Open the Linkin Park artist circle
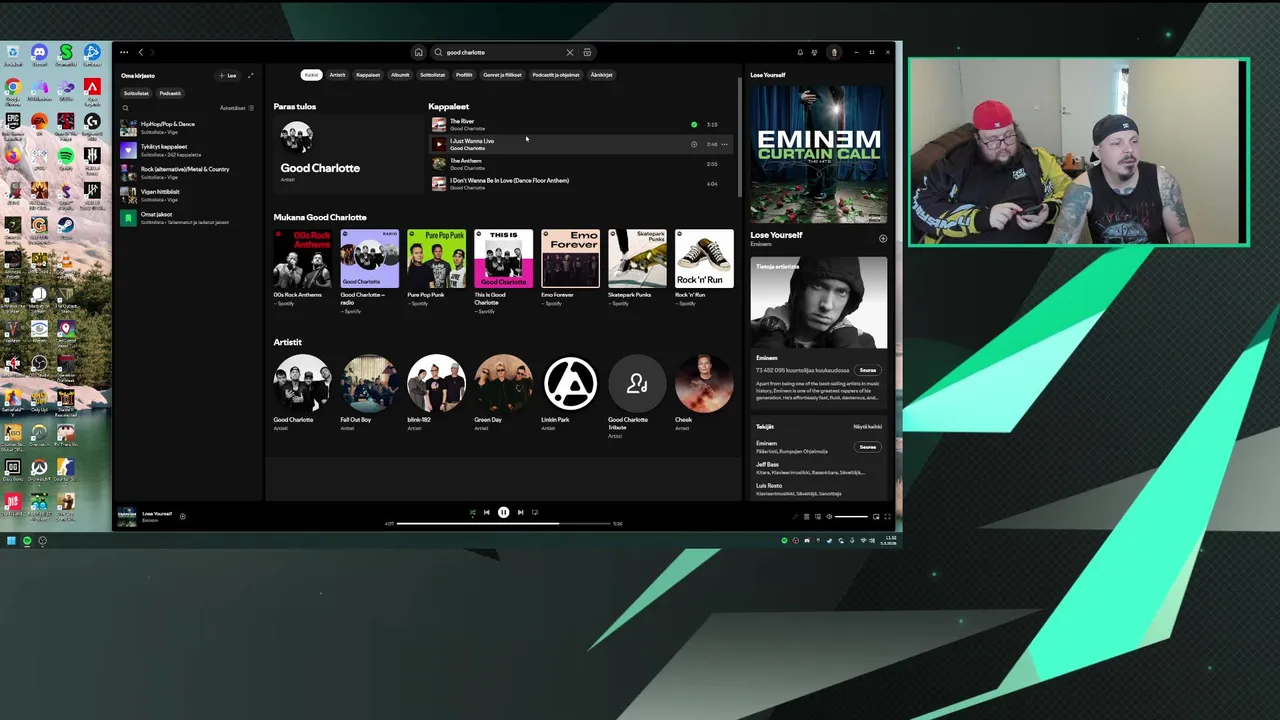 point(570,383)
